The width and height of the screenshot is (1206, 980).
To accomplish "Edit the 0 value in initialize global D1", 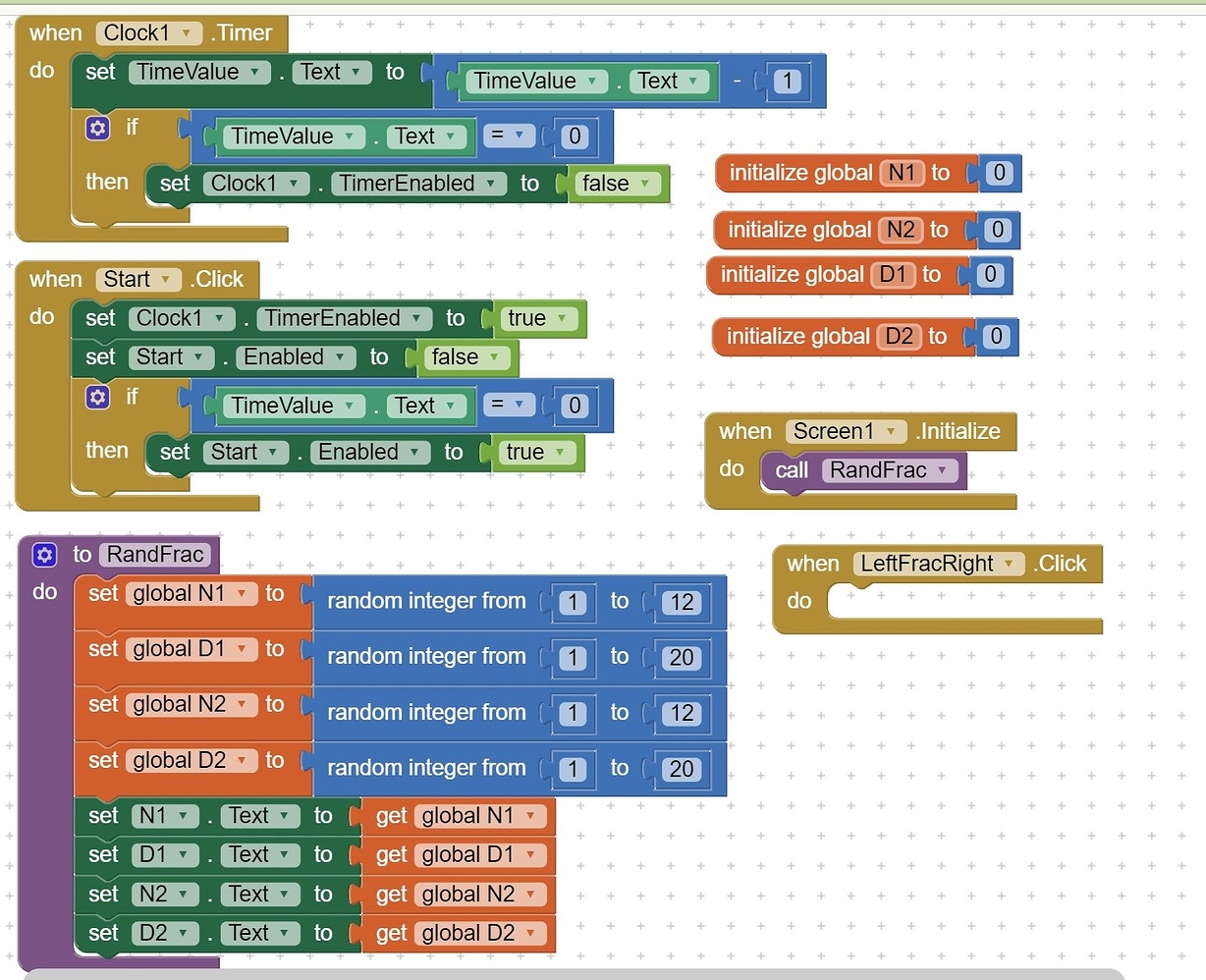I will click(x=990, y=275).
